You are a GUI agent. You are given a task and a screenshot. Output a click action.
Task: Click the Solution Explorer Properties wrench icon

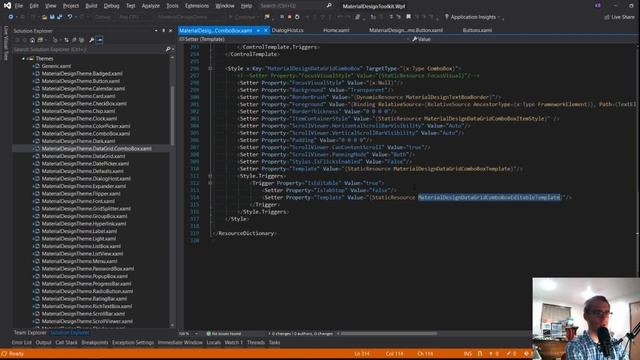click(91, 40)
